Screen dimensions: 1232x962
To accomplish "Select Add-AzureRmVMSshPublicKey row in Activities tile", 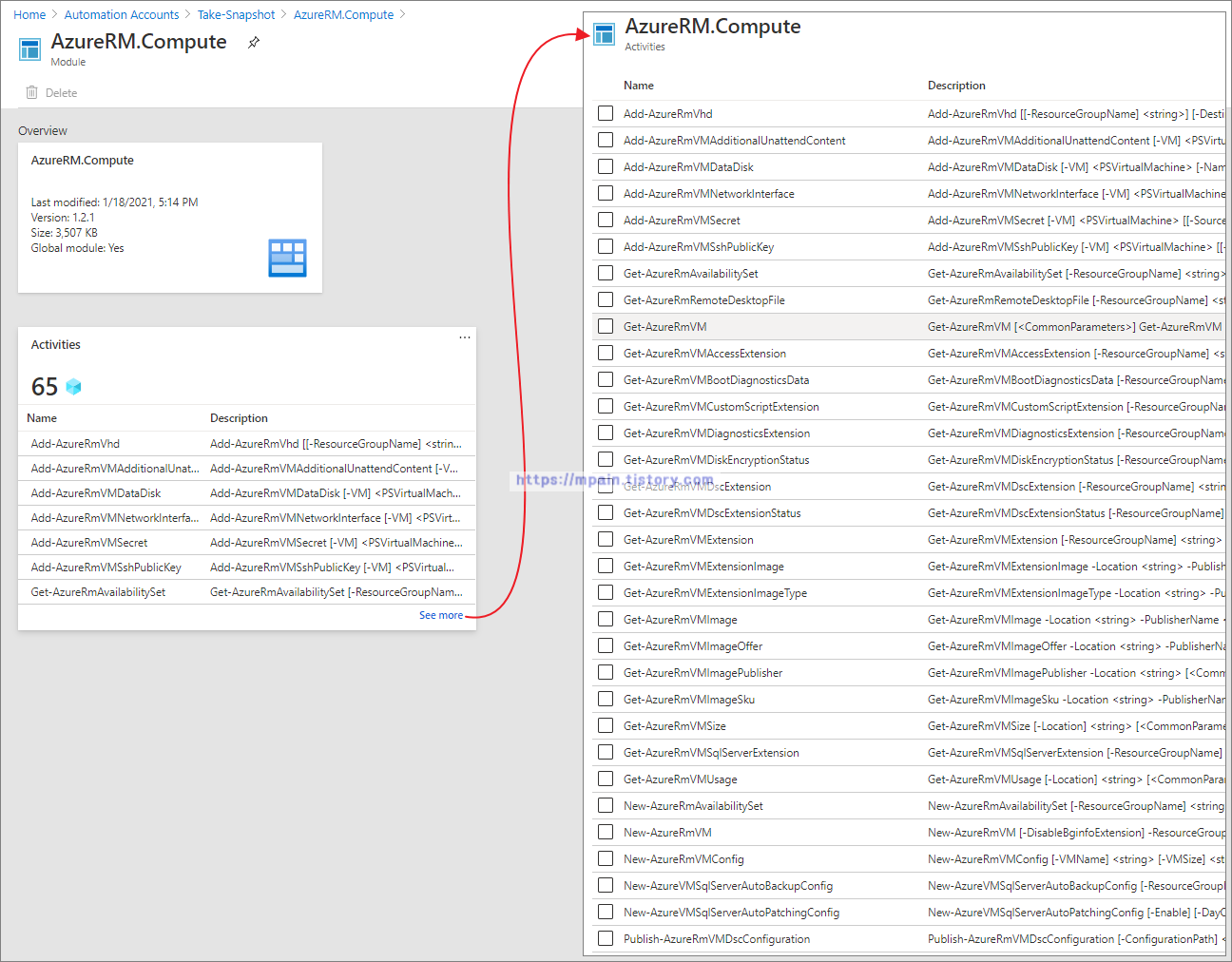I will (247, 568).
